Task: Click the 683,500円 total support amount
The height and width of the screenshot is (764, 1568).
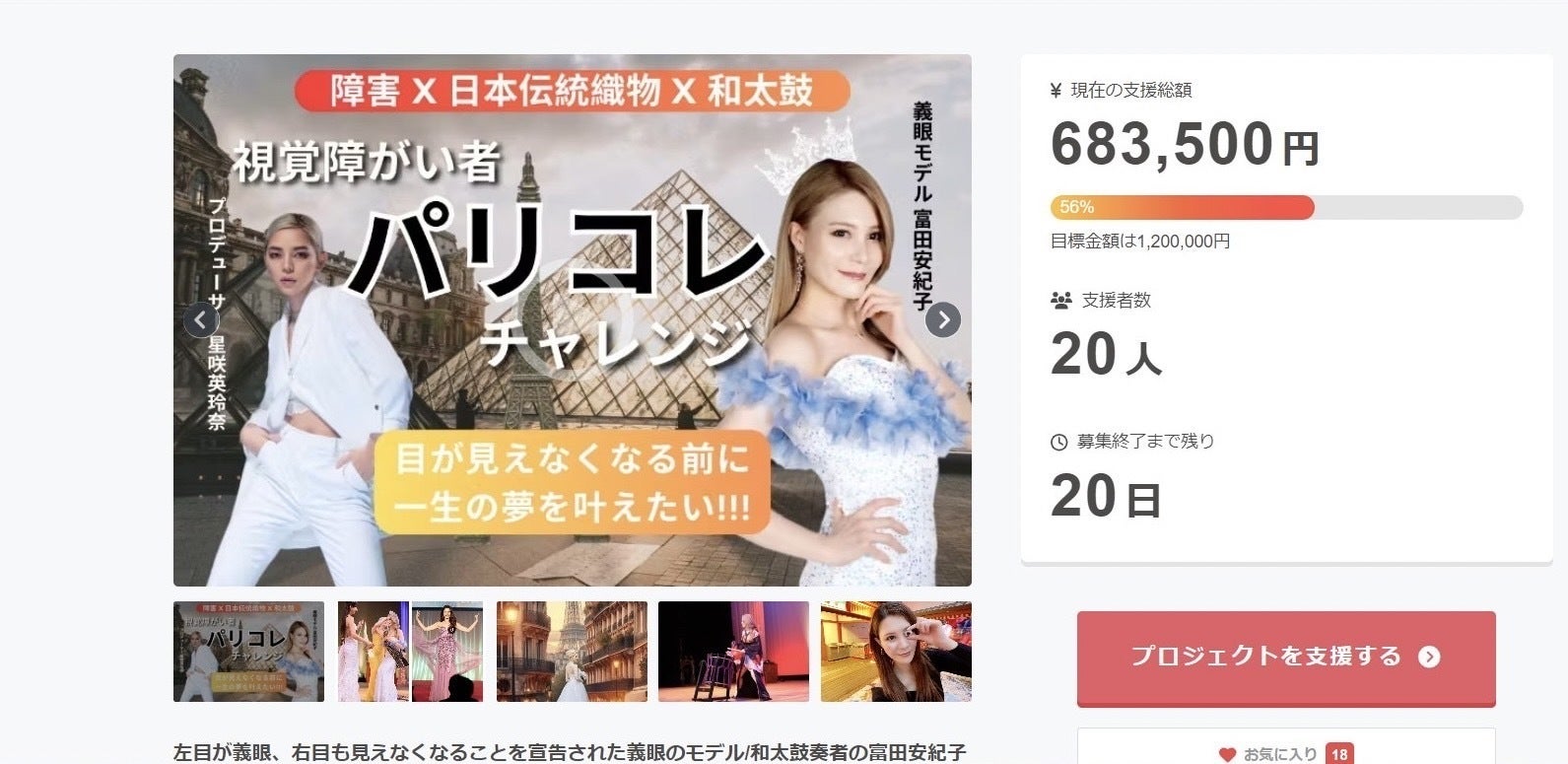Action: [x=1185, y=145]
